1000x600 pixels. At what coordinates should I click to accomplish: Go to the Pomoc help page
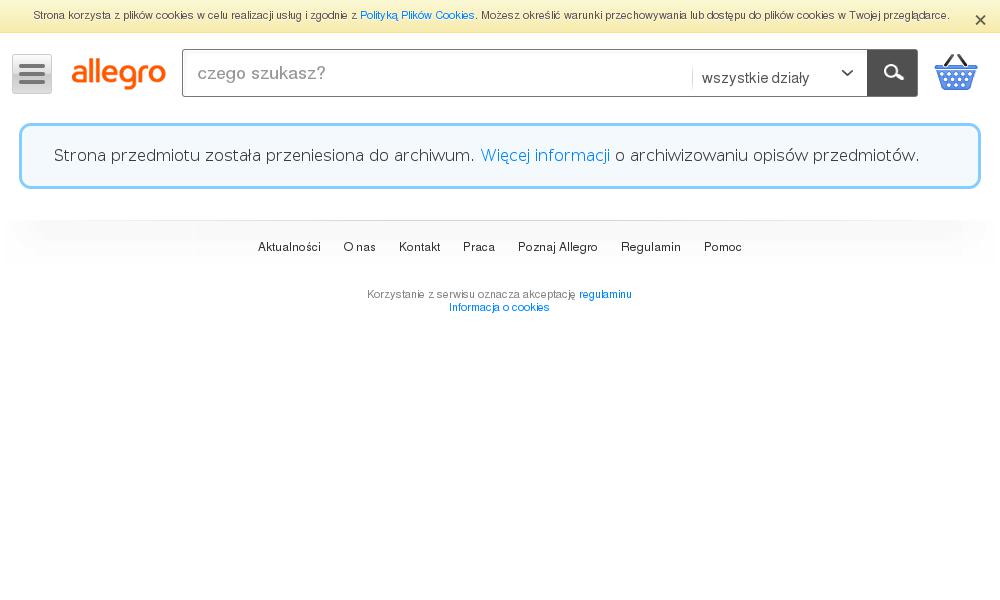tap(723, 247)
